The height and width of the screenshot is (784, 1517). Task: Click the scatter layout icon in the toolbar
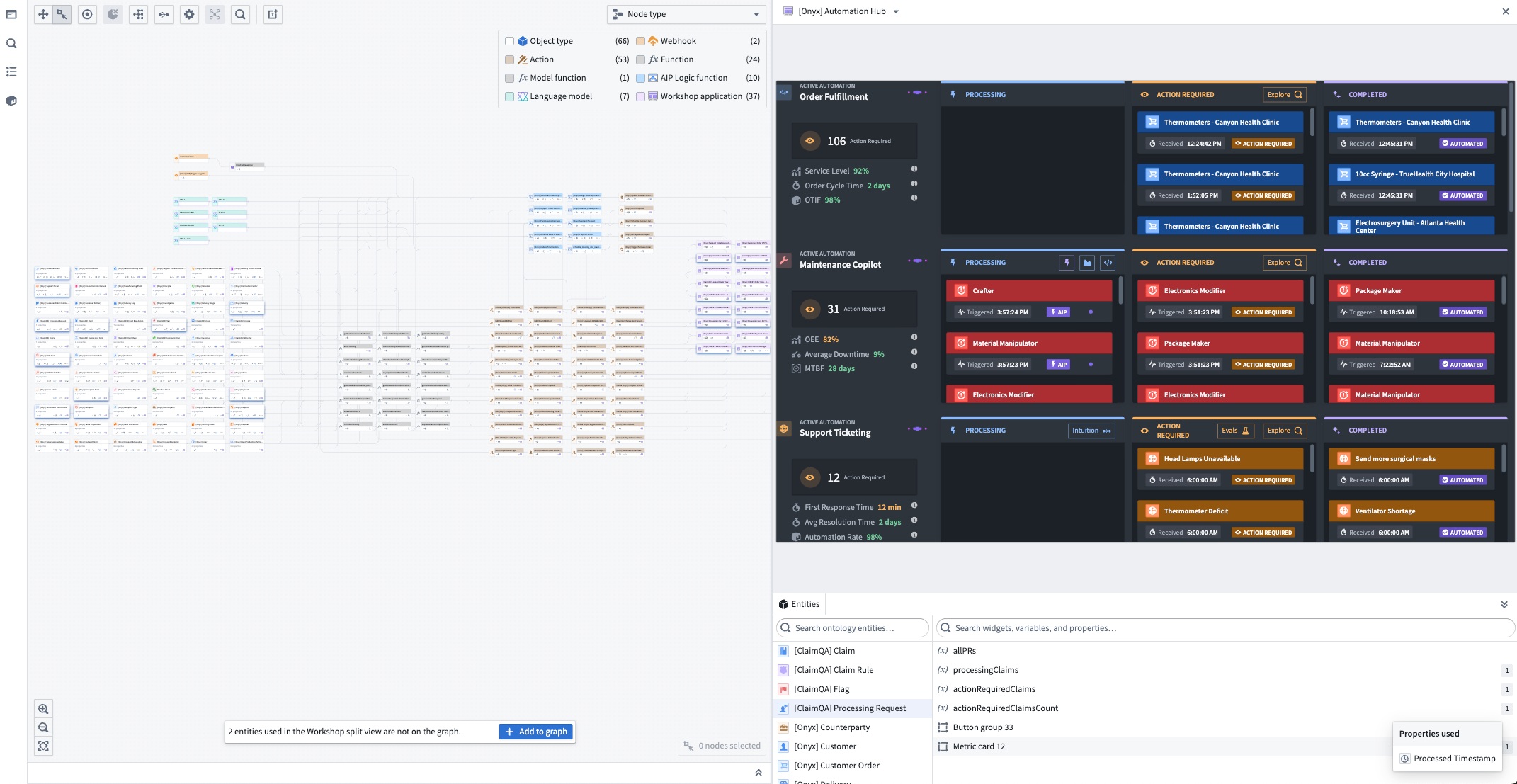215,14
